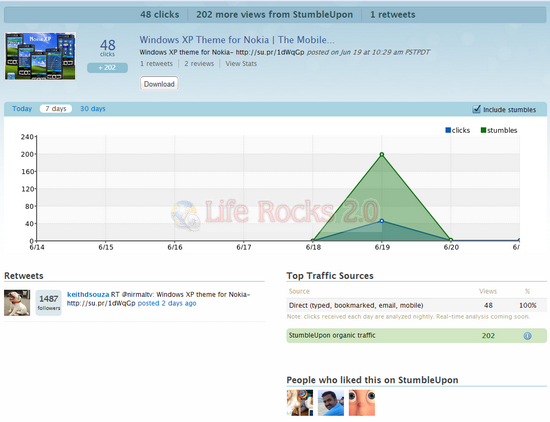The height and width of the screenshot is (422, 550).
Task: Click the stumbles peak data point on 6/19
Action: tap(382, 154)
